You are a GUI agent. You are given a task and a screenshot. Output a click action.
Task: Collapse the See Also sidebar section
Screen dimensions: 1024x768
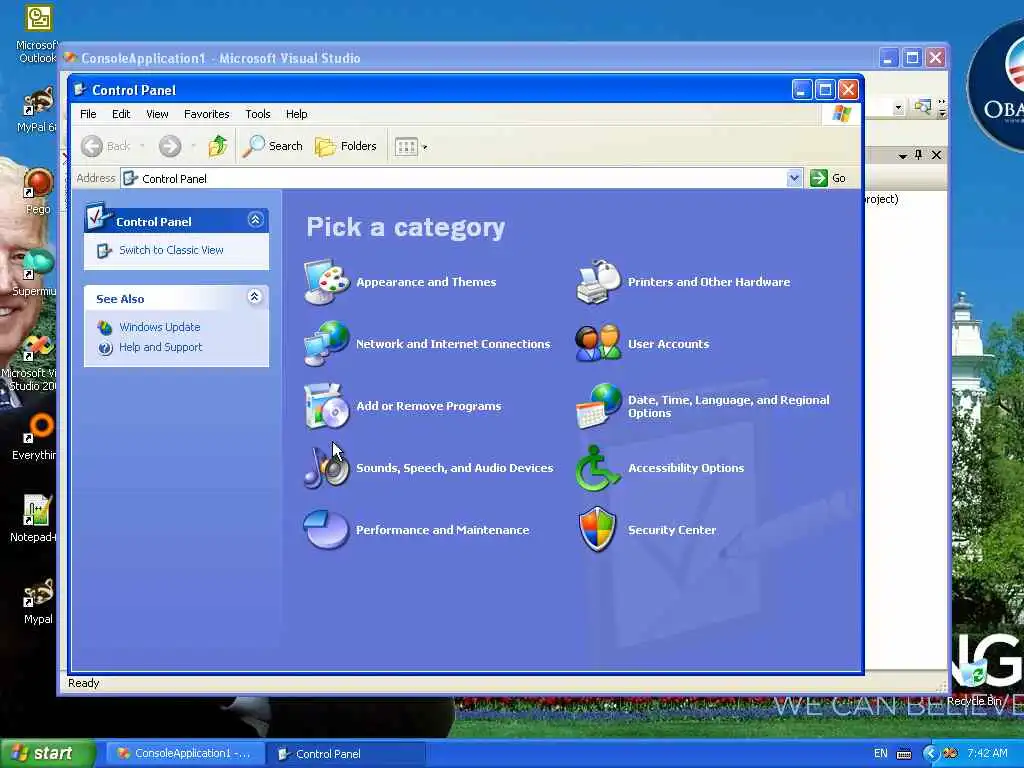click(255, 297)
